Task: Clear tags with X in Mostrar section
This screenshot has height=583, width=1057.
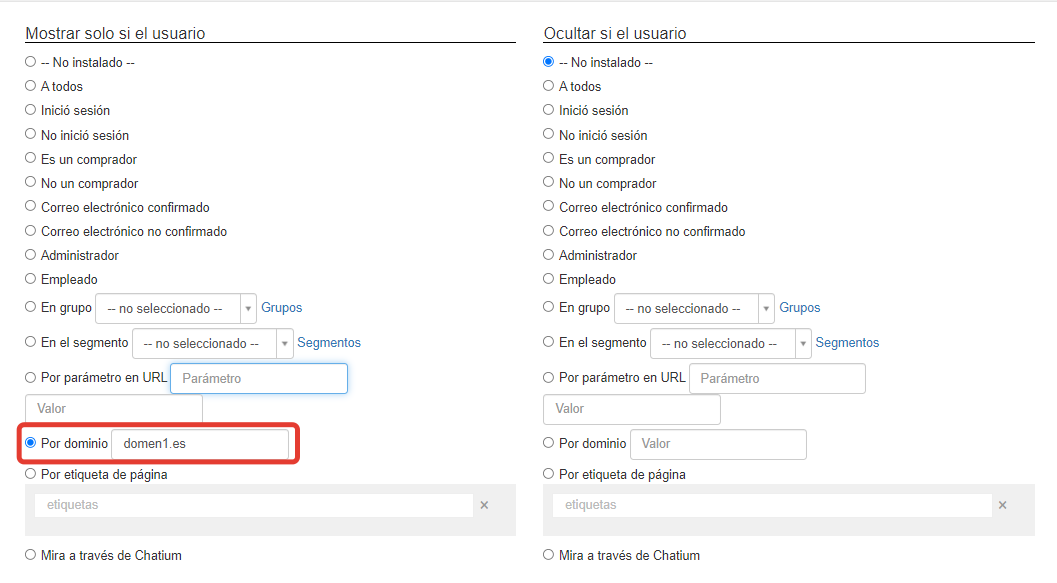Action: [484, 505]
